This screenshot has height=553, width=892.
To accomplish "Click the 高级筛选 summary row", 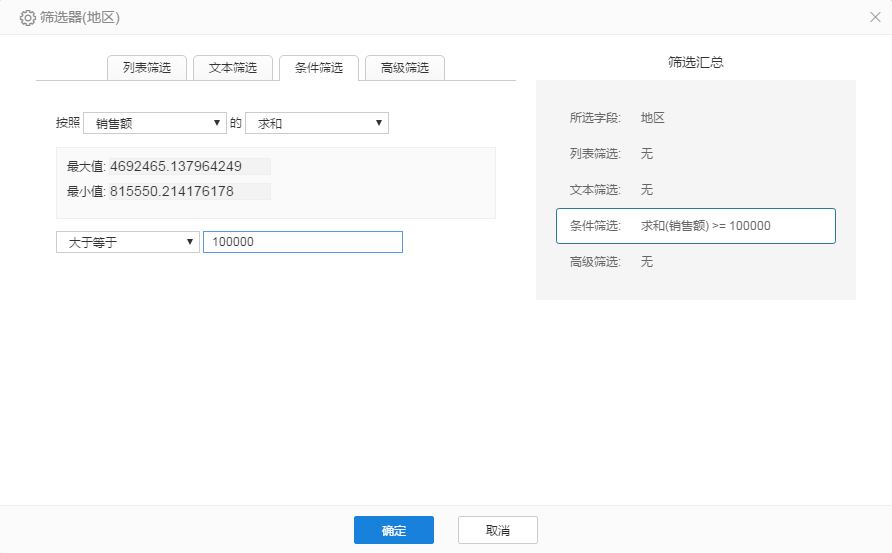I will point(695,262).
